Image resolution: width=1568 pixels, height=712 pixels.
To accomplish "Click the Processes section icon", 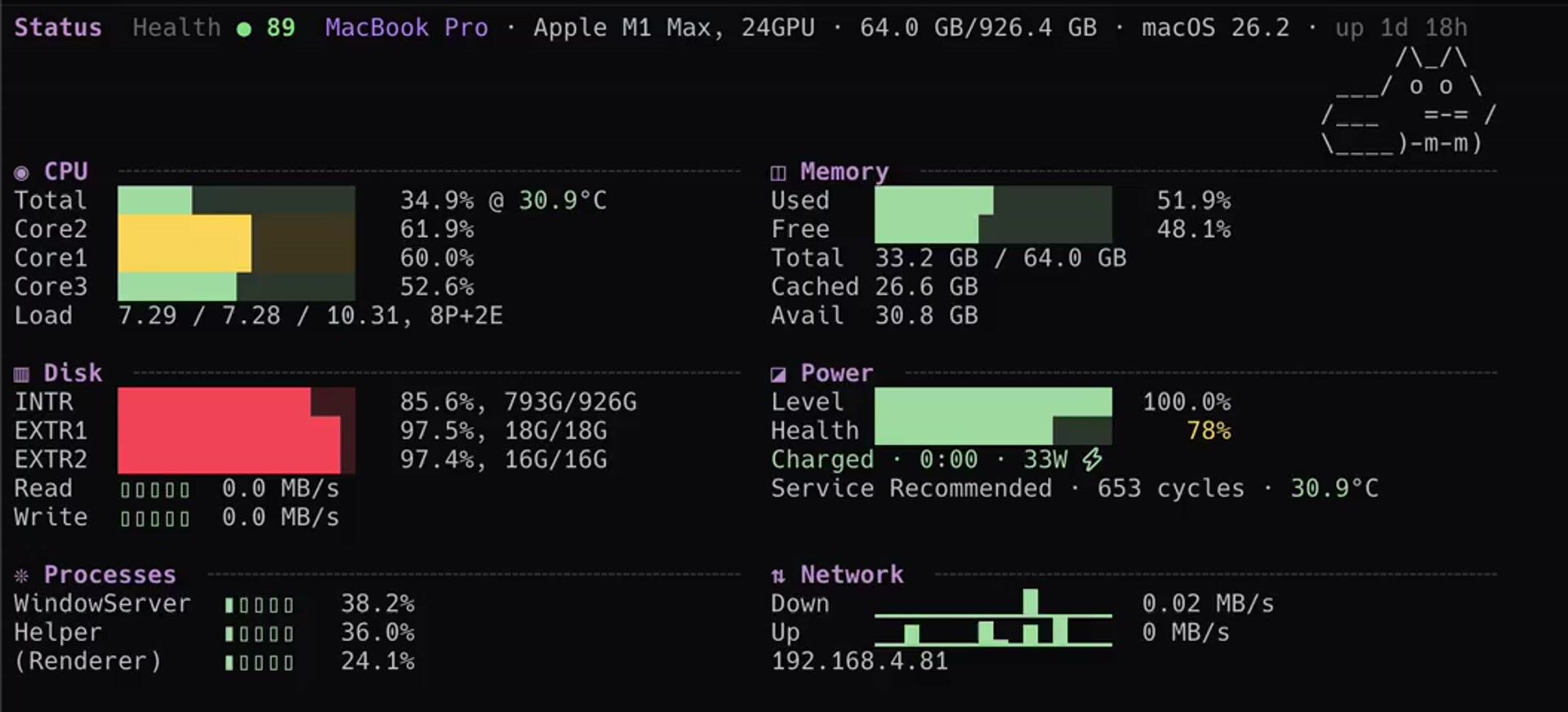I will (21, 576).
